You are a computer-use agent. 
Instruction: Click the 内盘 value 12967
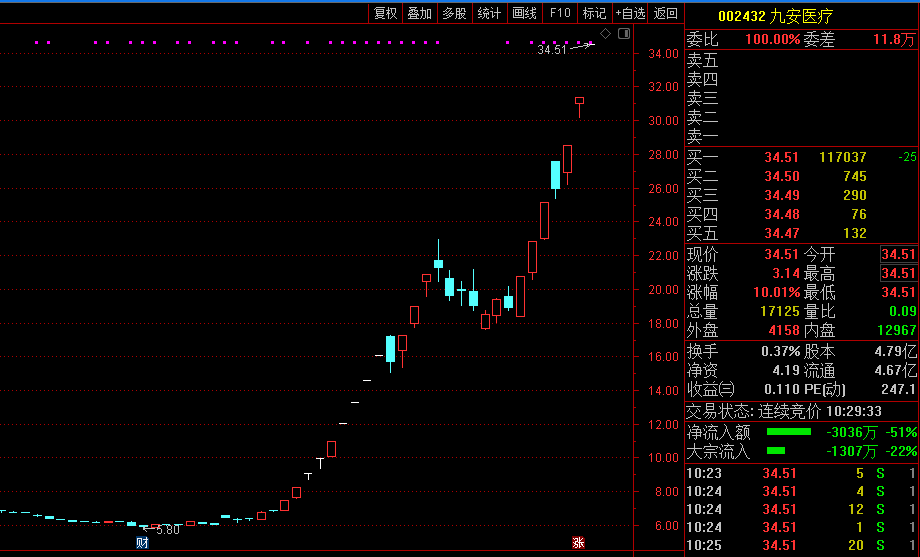coord(897,330)
